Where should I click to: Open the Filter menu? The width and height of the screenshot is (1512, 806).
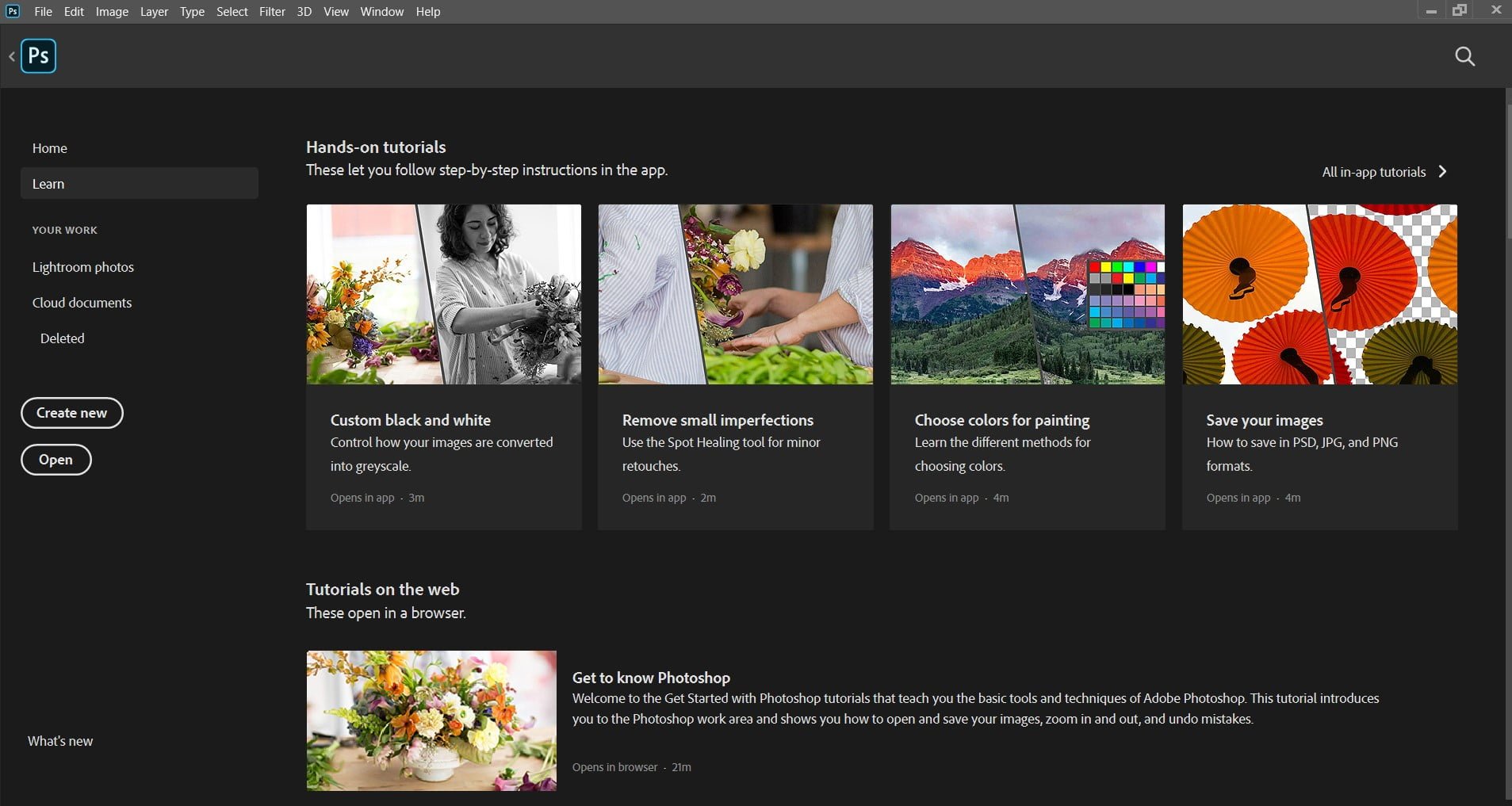[272, 12]
